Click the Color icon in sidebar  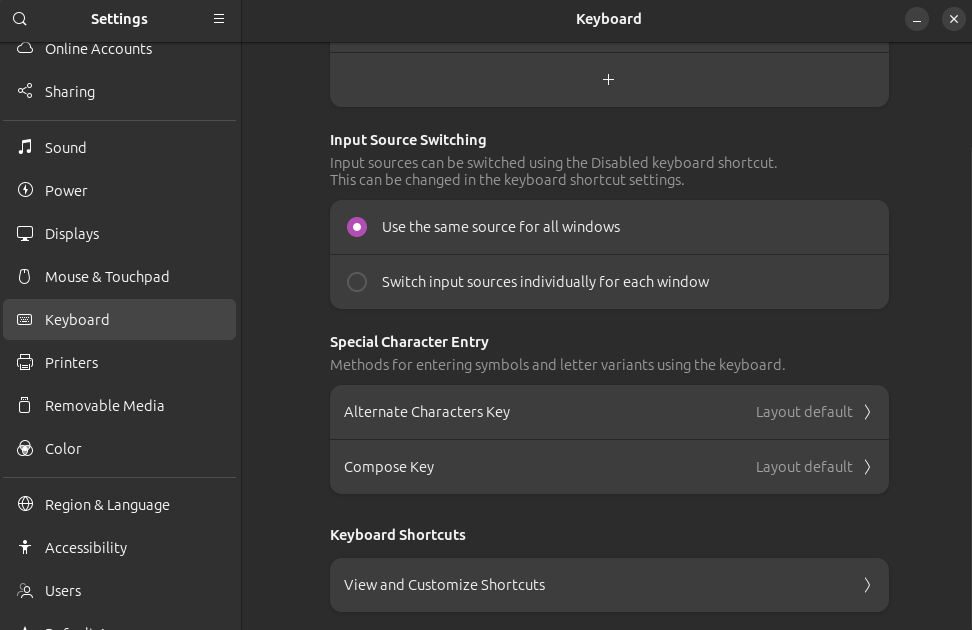click(x=25, y=448)
